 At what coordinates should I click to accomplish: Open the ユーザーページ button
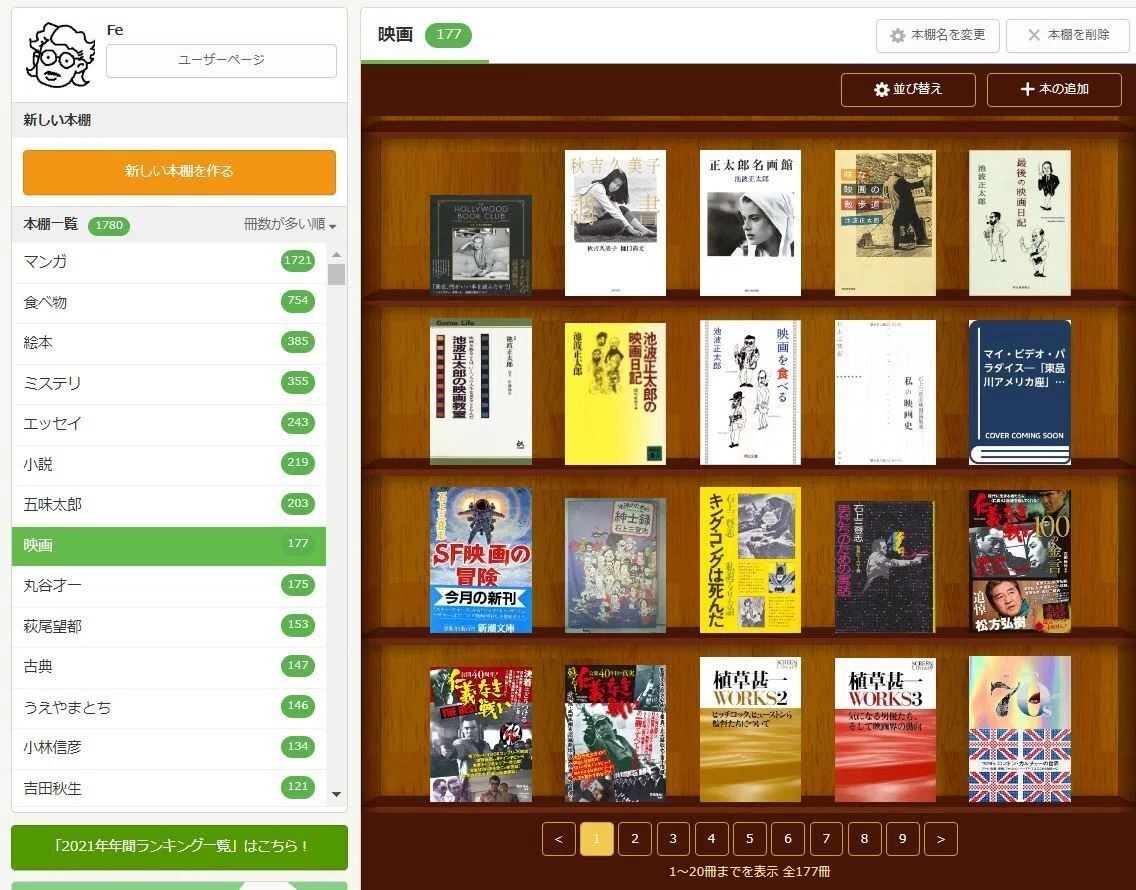[221, 60]
